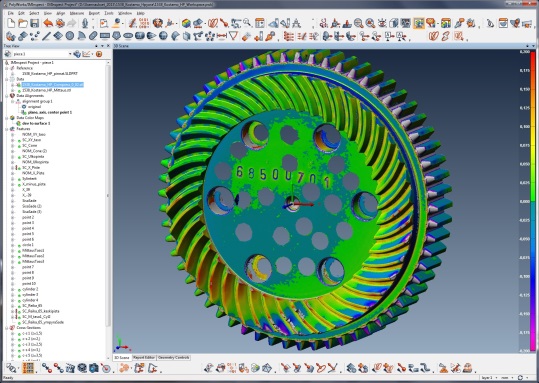Open a project with the folder icon
This screenshot has width=539, height=383.
click(x=23, y=23)
